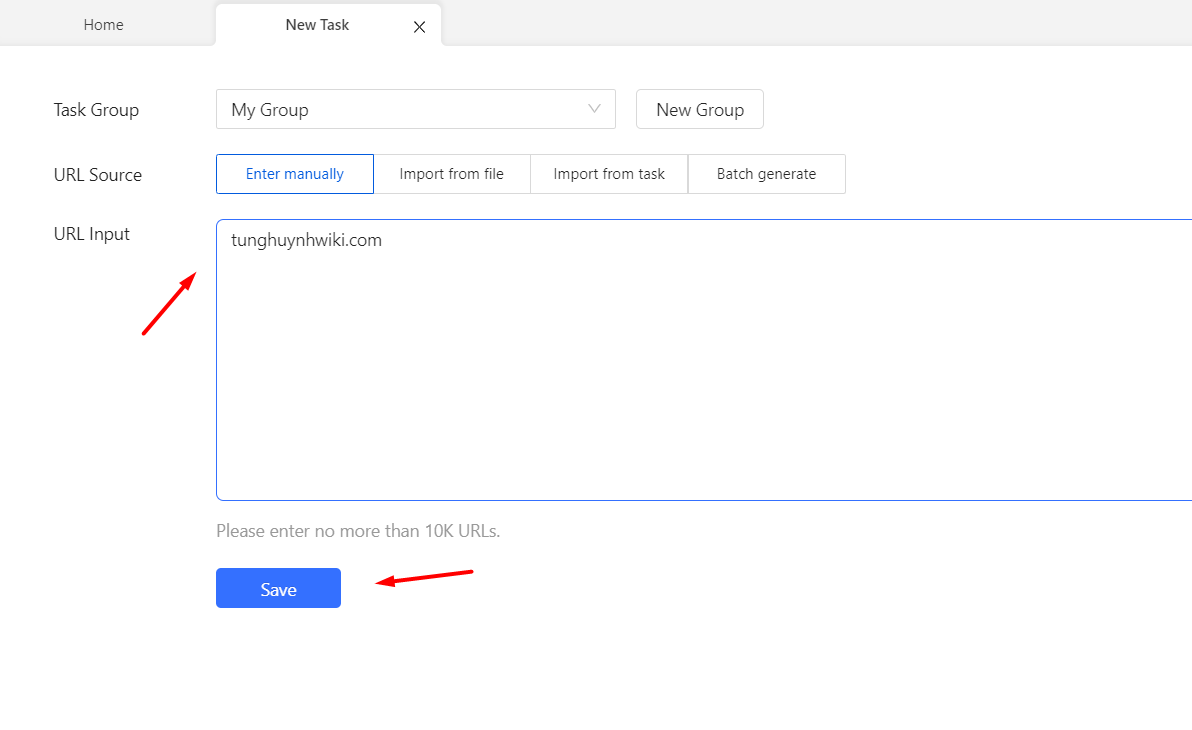Click the X icon on New Task tab
This screenshot has height=730, width=1192.
(419, 27)
